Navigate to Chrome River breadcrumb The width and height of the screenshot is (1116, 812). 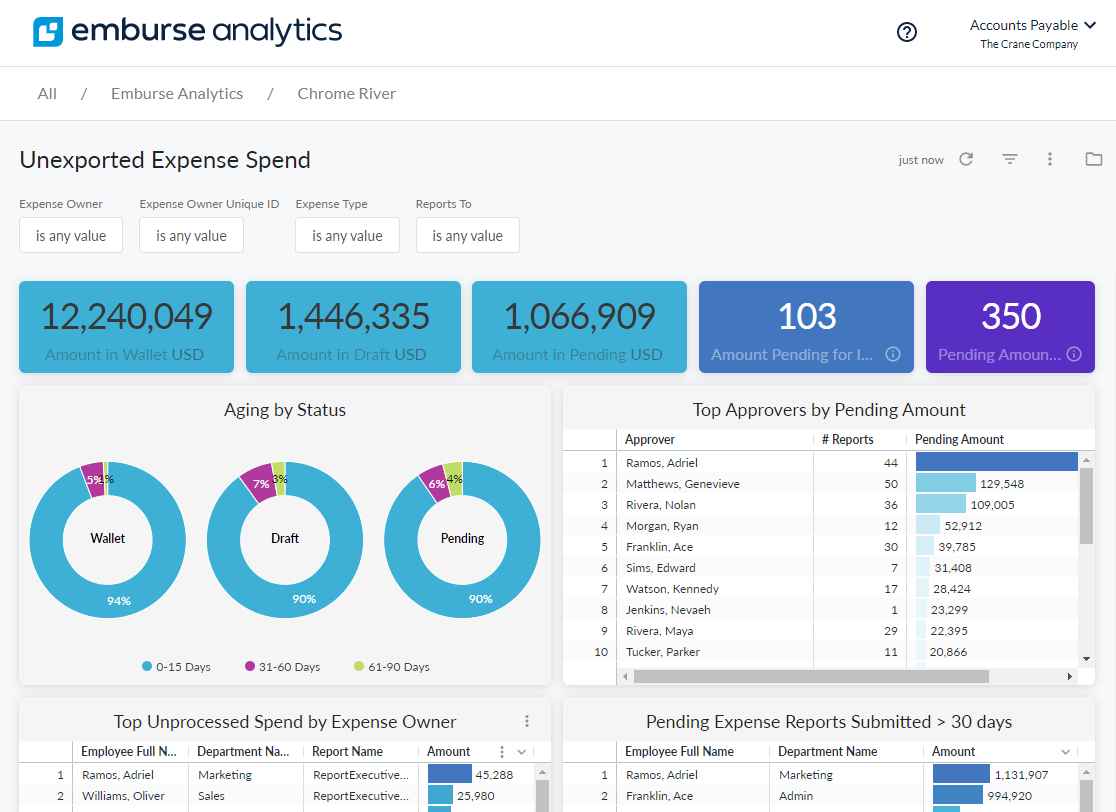point(346,94)
